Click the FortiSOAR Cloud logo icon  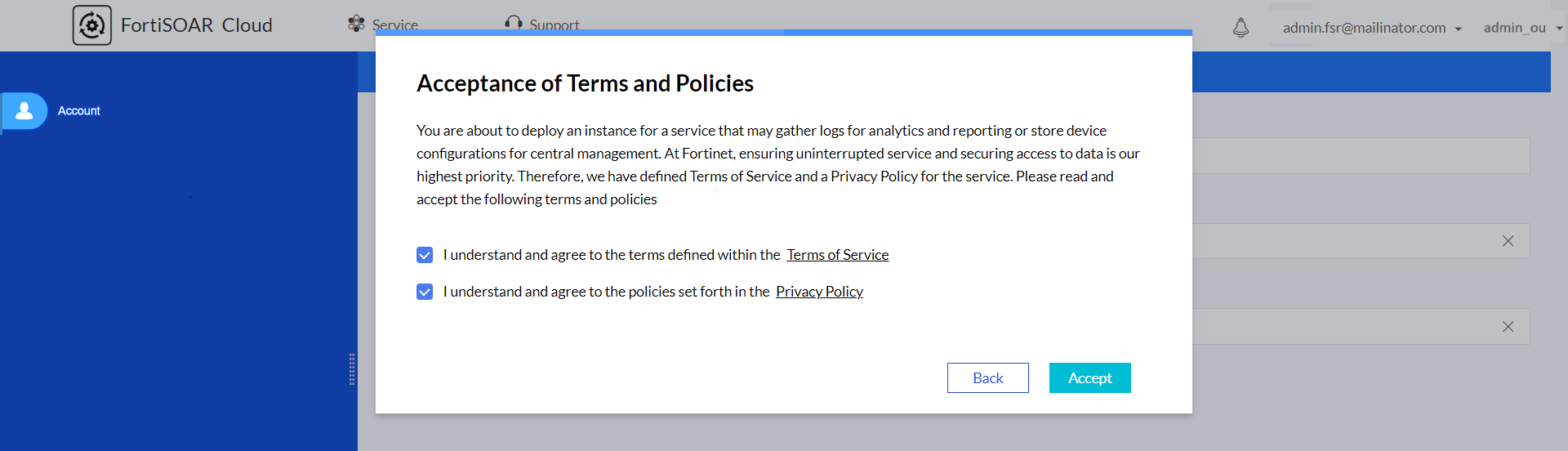pos(92,25)
